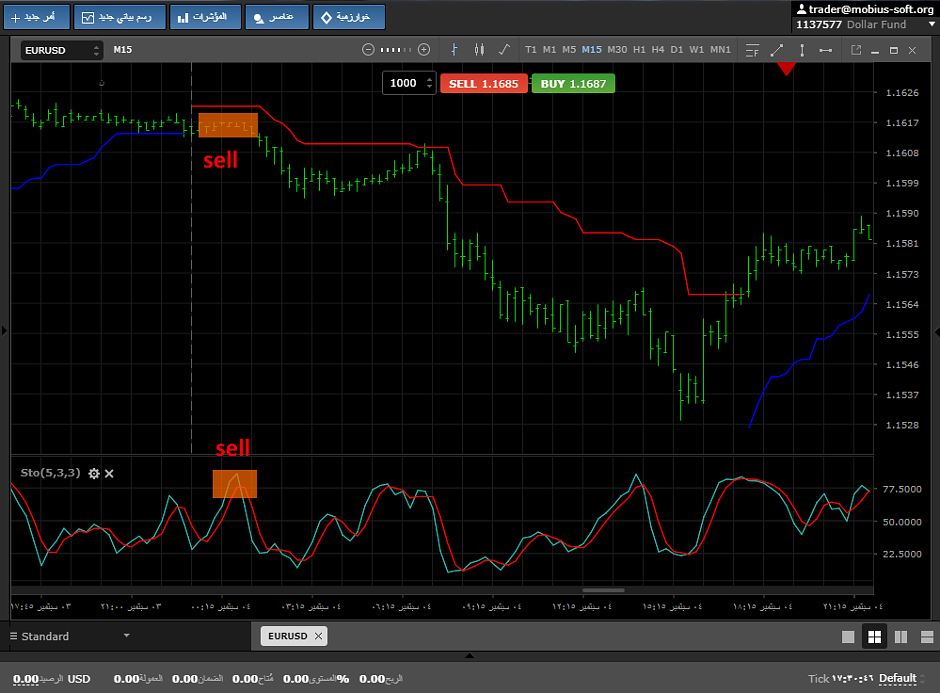The image size is (940, 693).
Task: Switch to candlestick chart type
Action: pos(479,50)
